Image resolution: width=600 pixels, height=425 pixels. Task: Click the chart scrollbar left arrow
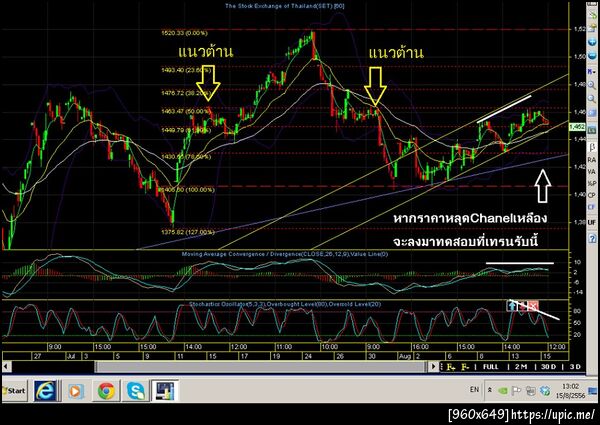tap(6, 367)
